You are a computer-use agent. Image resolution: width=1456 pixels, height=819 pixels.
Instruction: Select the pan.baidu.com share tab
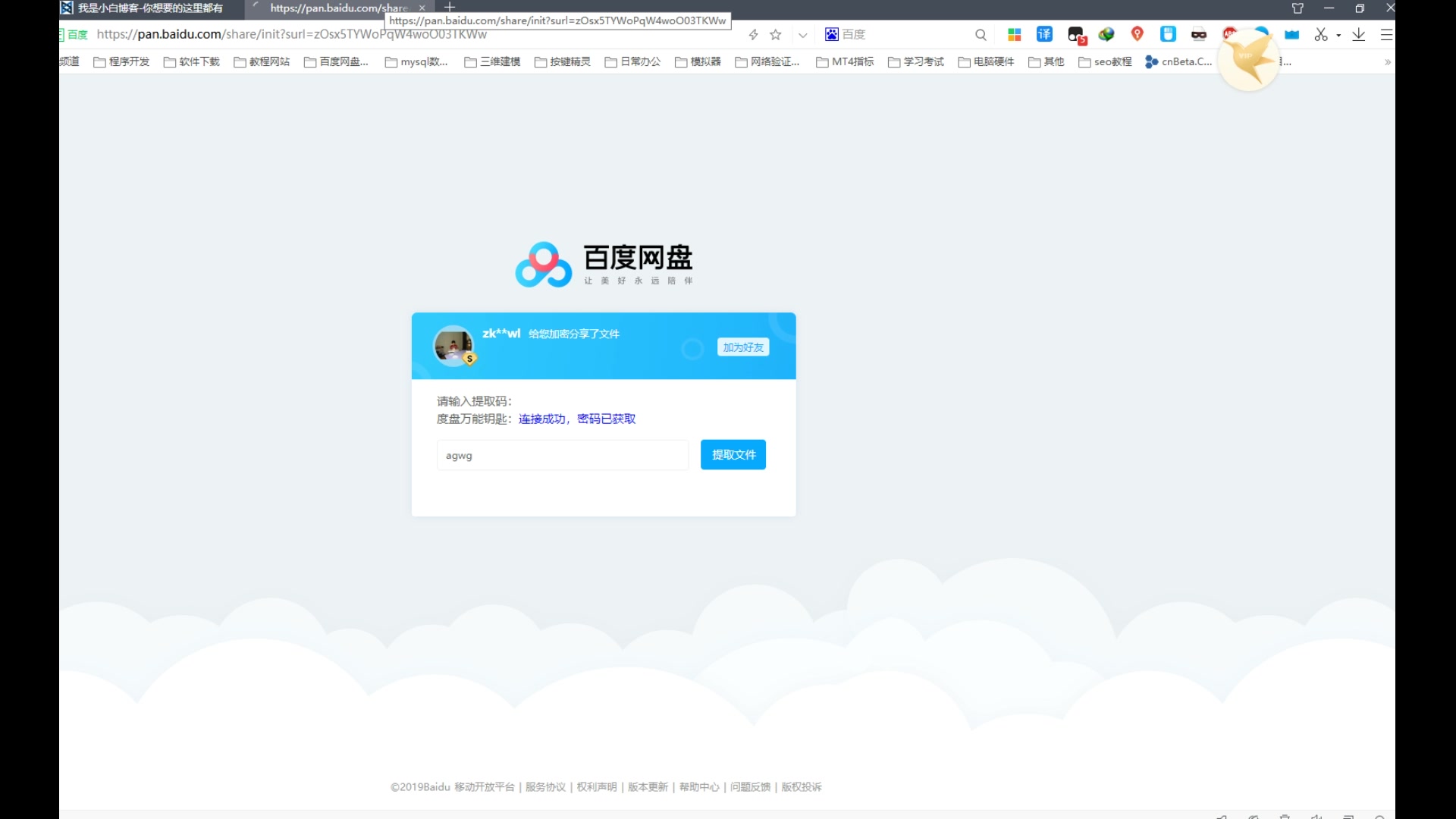click(x=338, y=8)
